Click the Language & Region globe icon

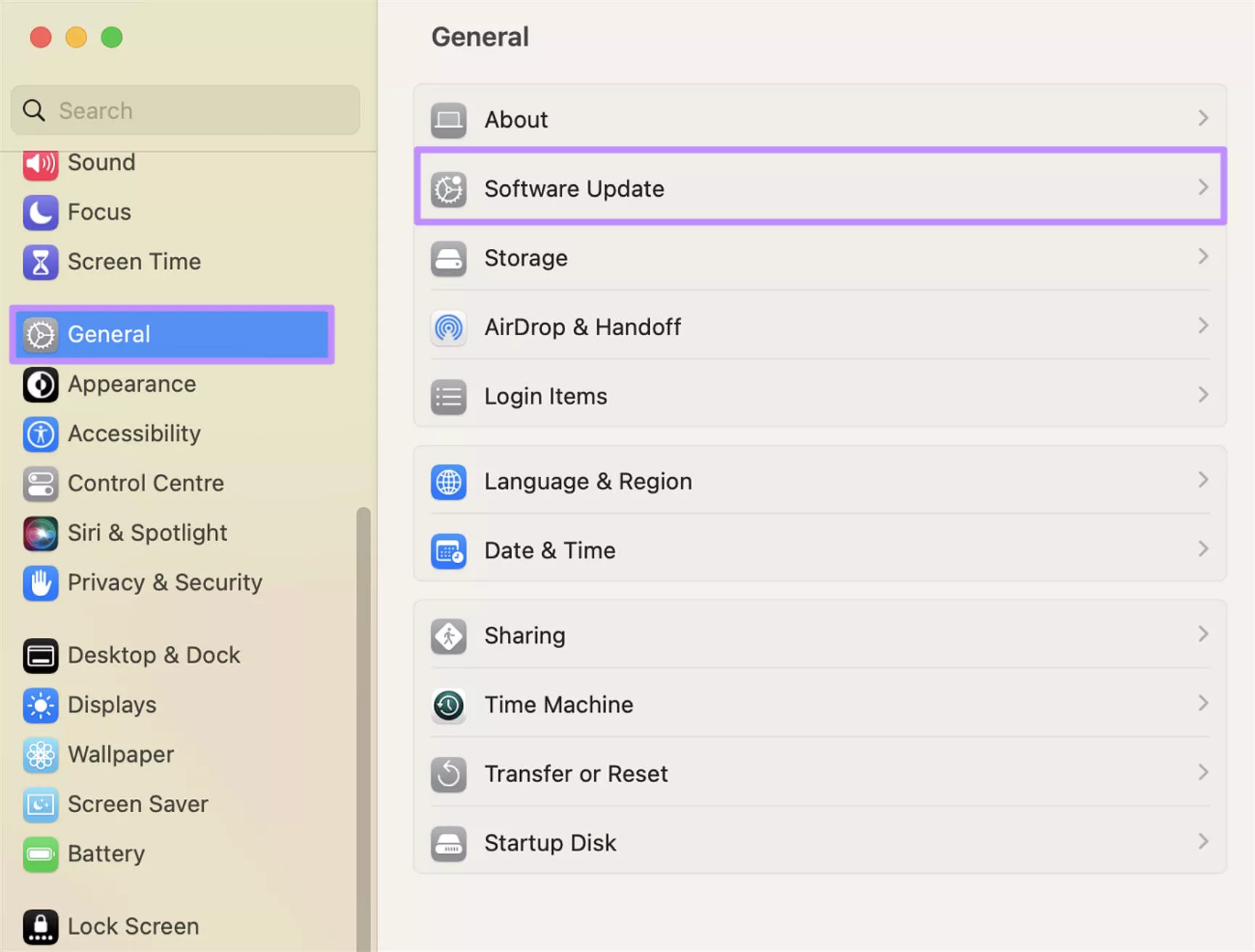click(448, 482)
